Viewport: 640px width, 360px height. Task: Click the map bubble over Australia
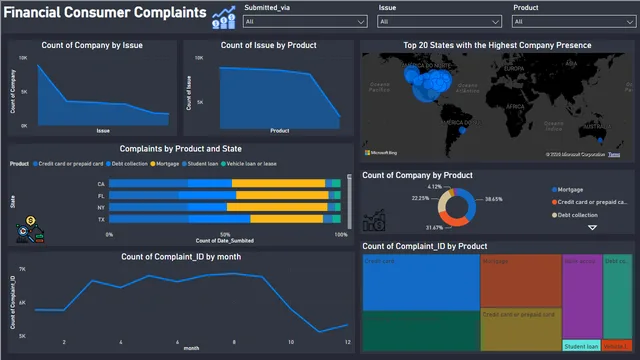pos(600,140)
